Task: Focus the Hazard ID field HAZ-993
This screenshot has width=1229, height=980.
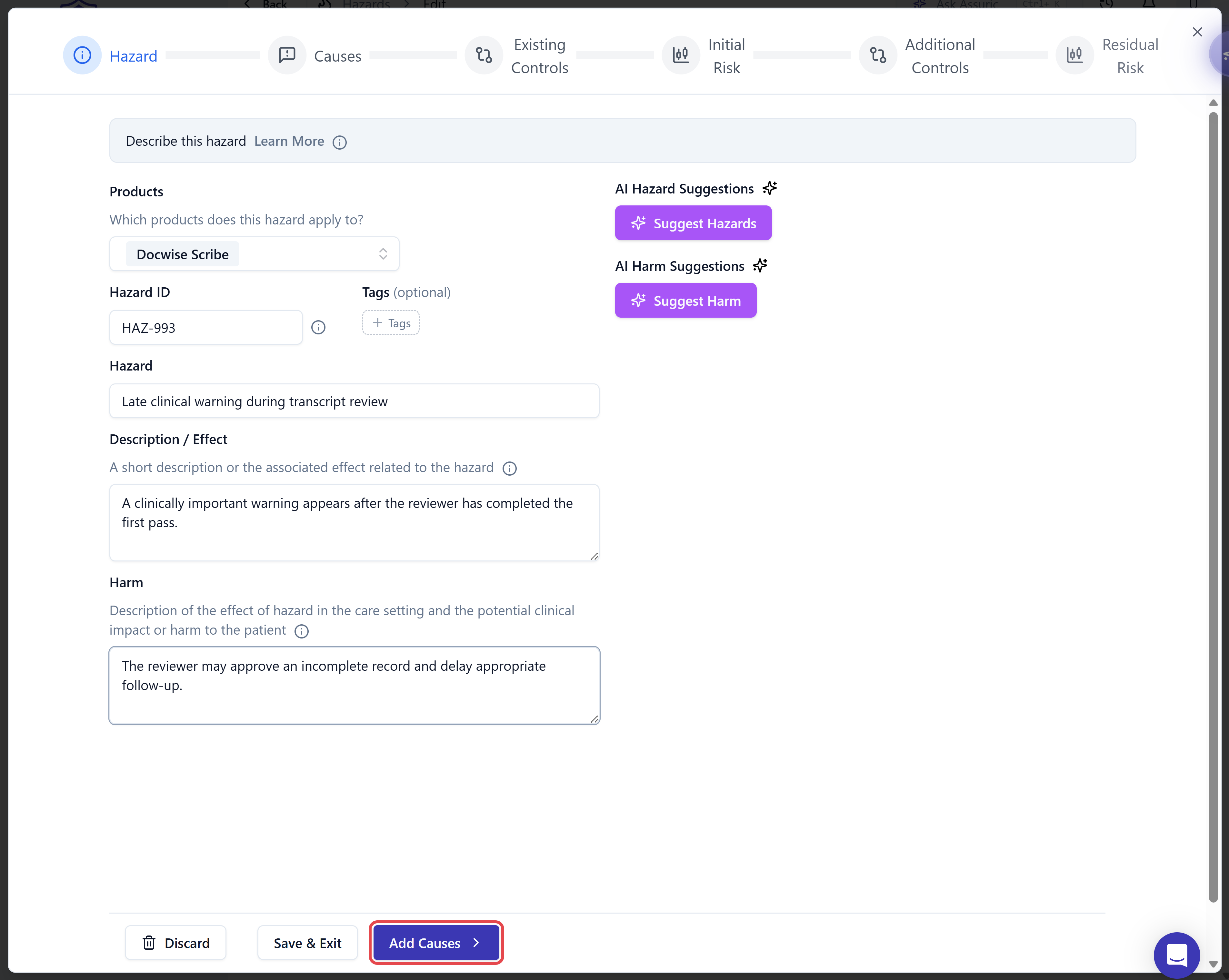Action: (x=206, y=328)
